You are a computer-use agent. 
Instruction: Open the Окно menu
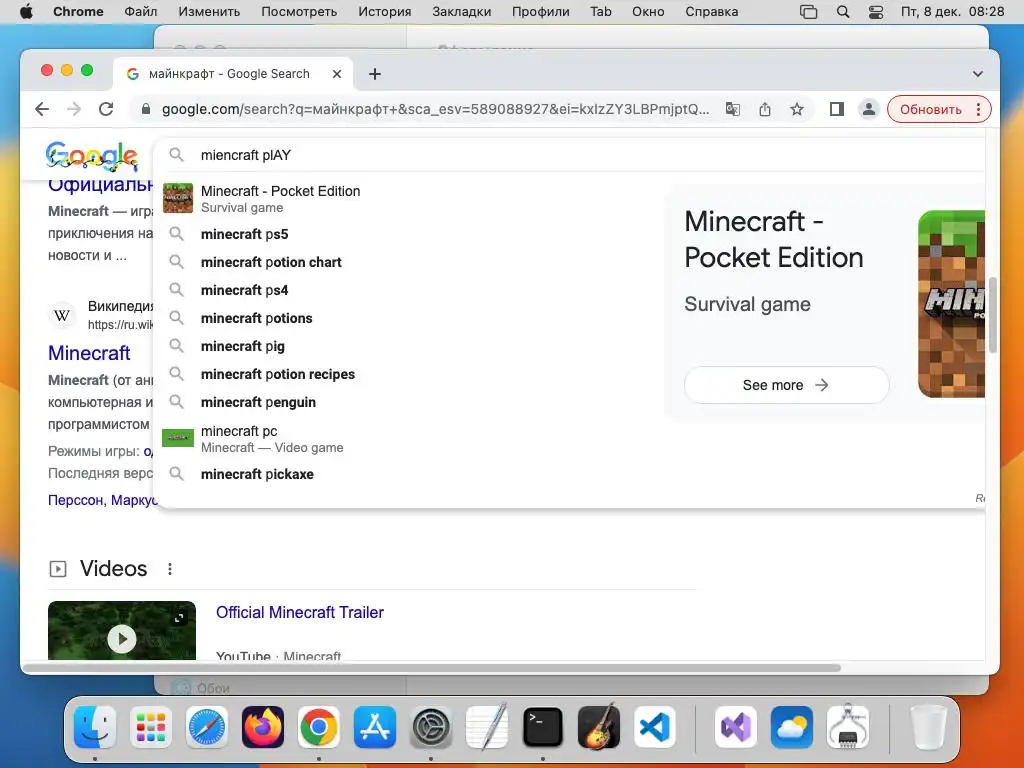(x=648, y=12)
